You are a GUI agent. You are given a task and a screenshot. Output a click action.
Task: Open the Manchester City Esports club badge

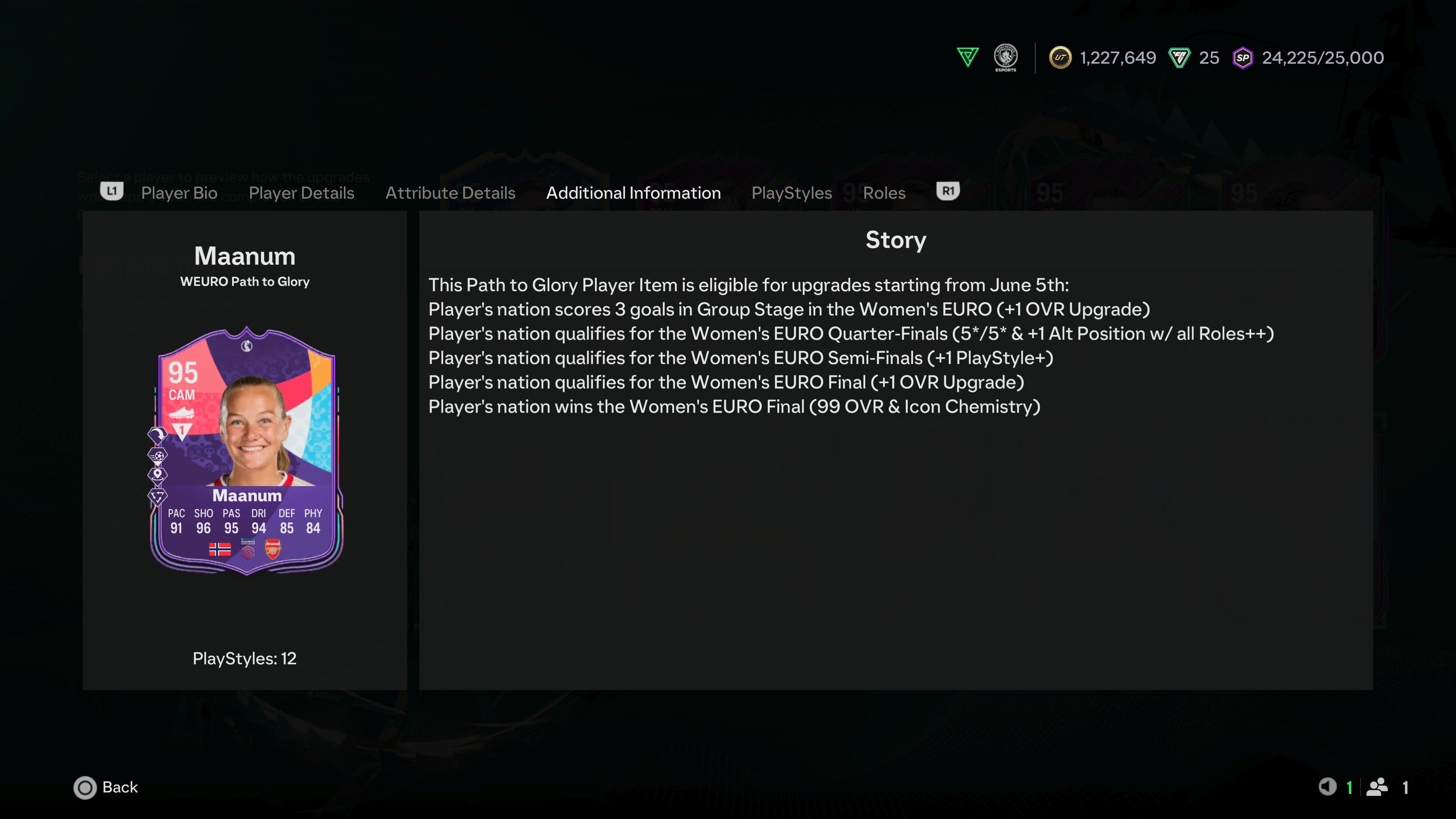pos(1006,57)
